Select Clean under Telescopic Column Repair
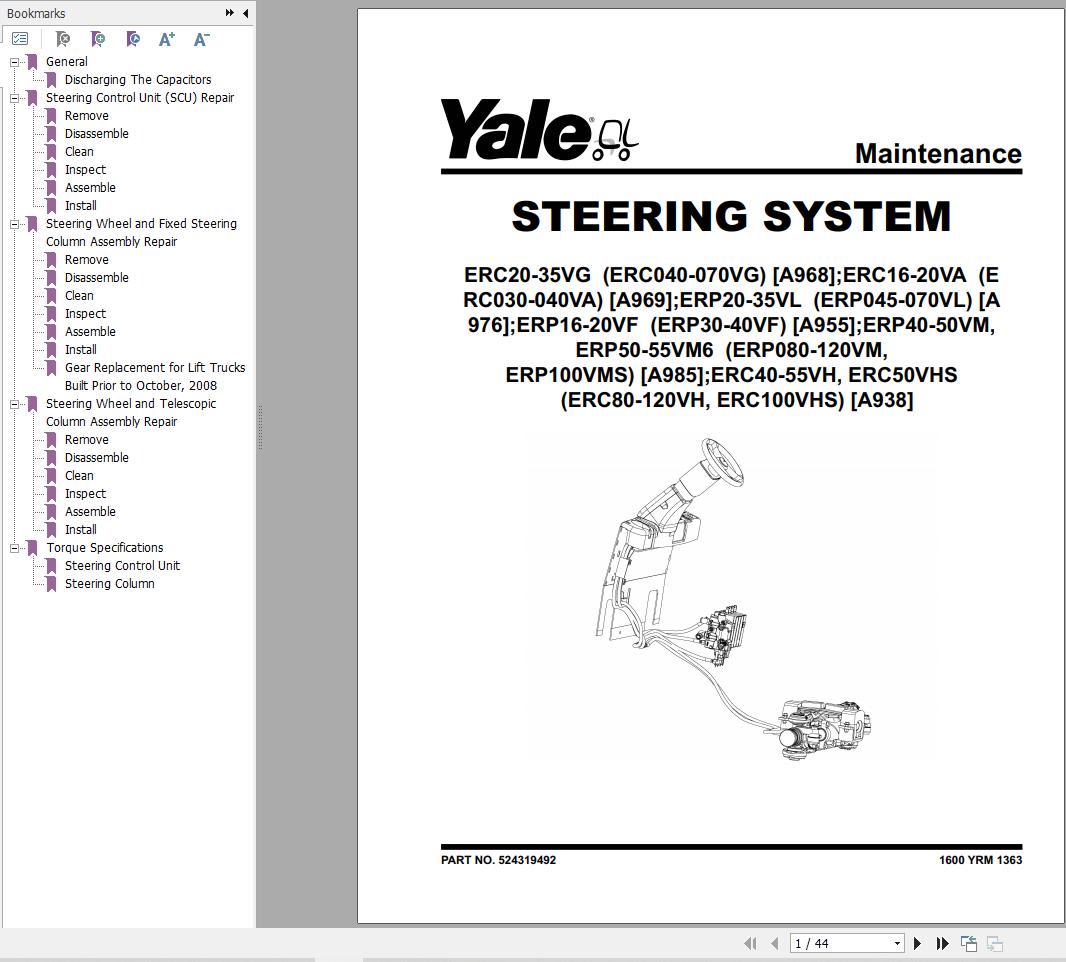The image size is (1066, 962). click(79, 476)
